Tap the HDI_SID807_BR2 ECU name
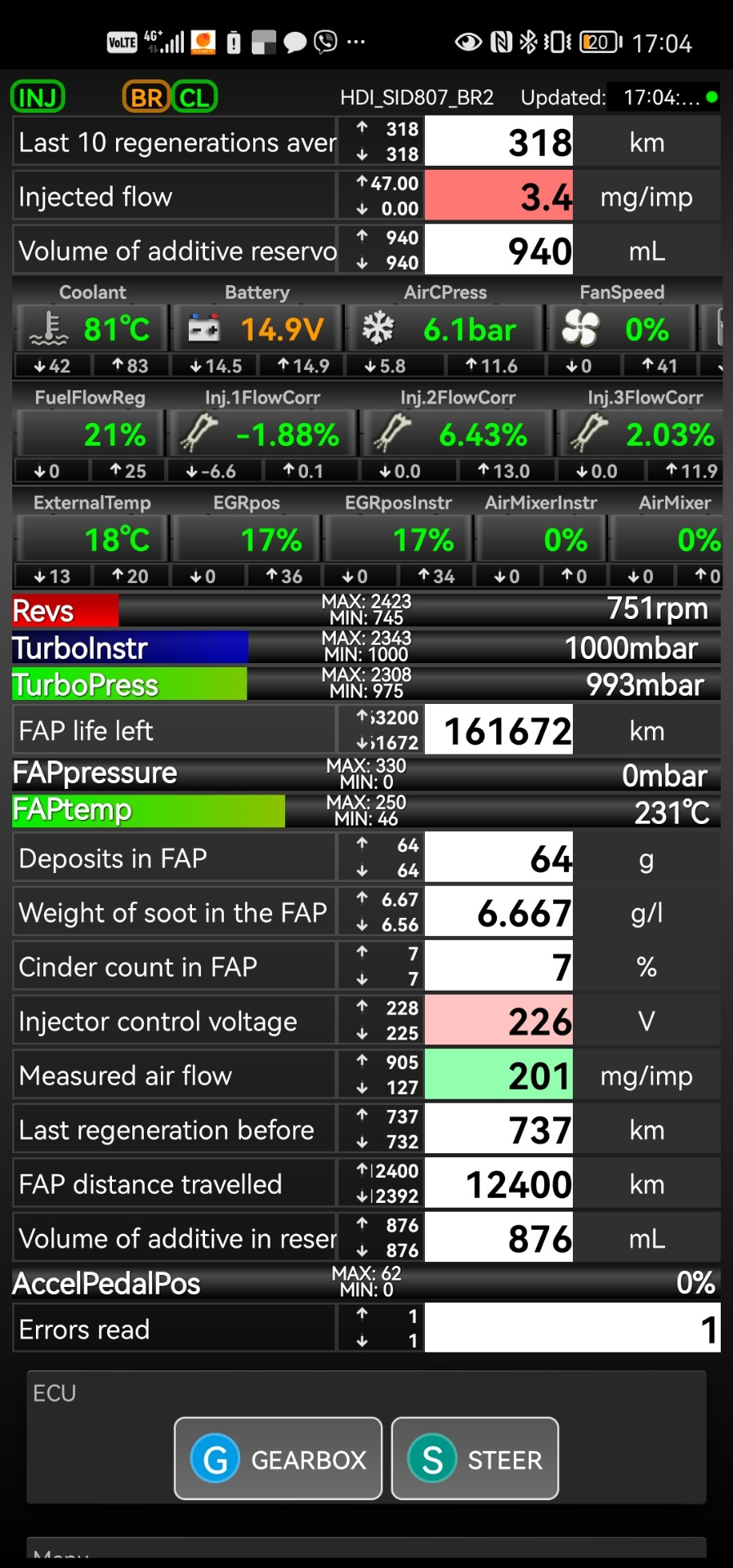This screenshot has height=1568, width=733. pos(417,98)
